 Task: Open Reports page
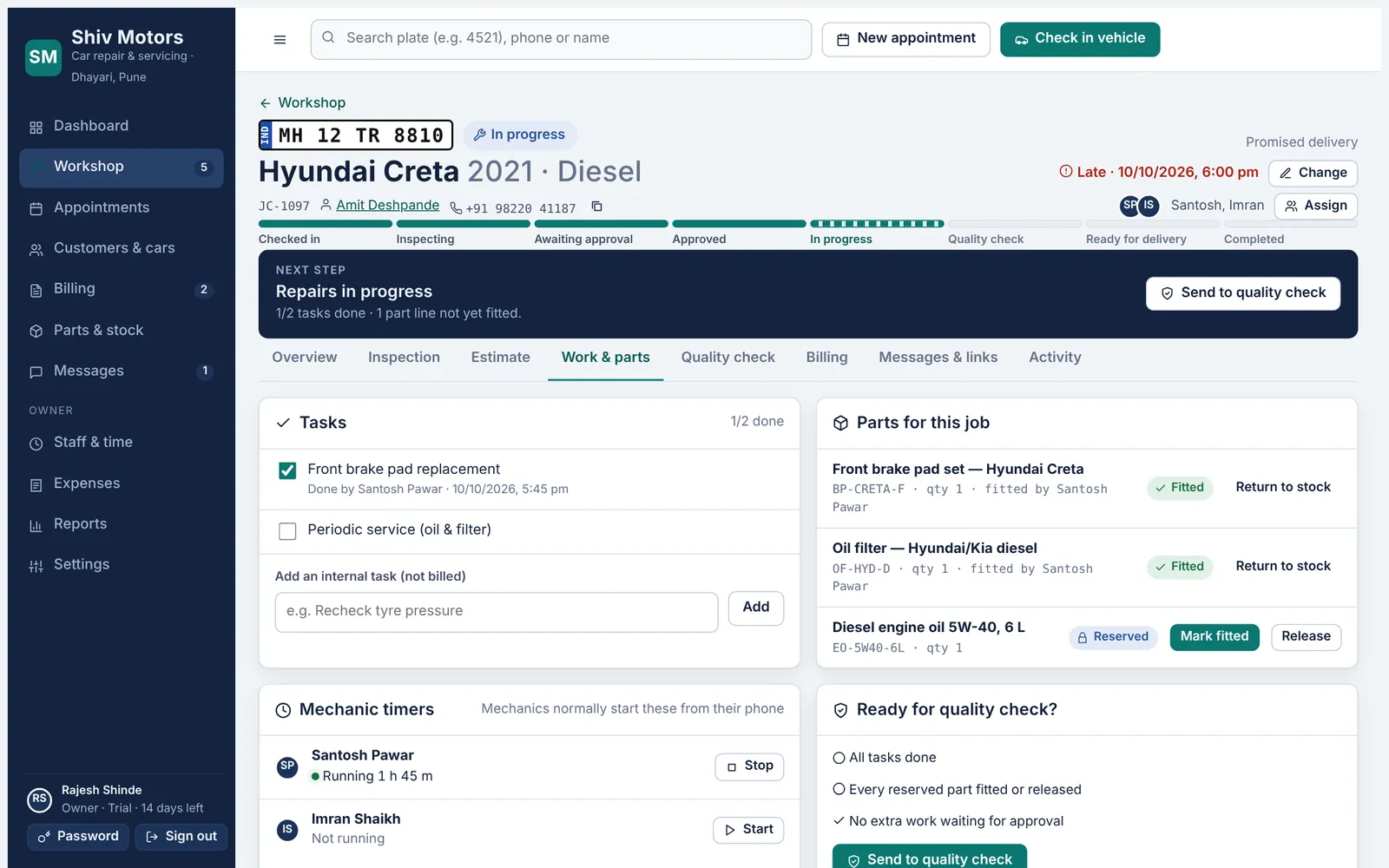point(122,524)
